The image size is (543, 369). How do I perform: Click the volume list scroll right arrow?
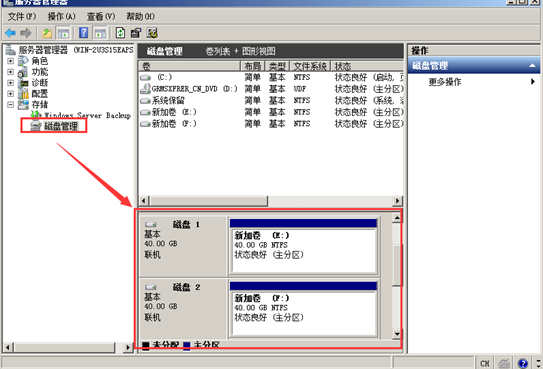[398, 201]
